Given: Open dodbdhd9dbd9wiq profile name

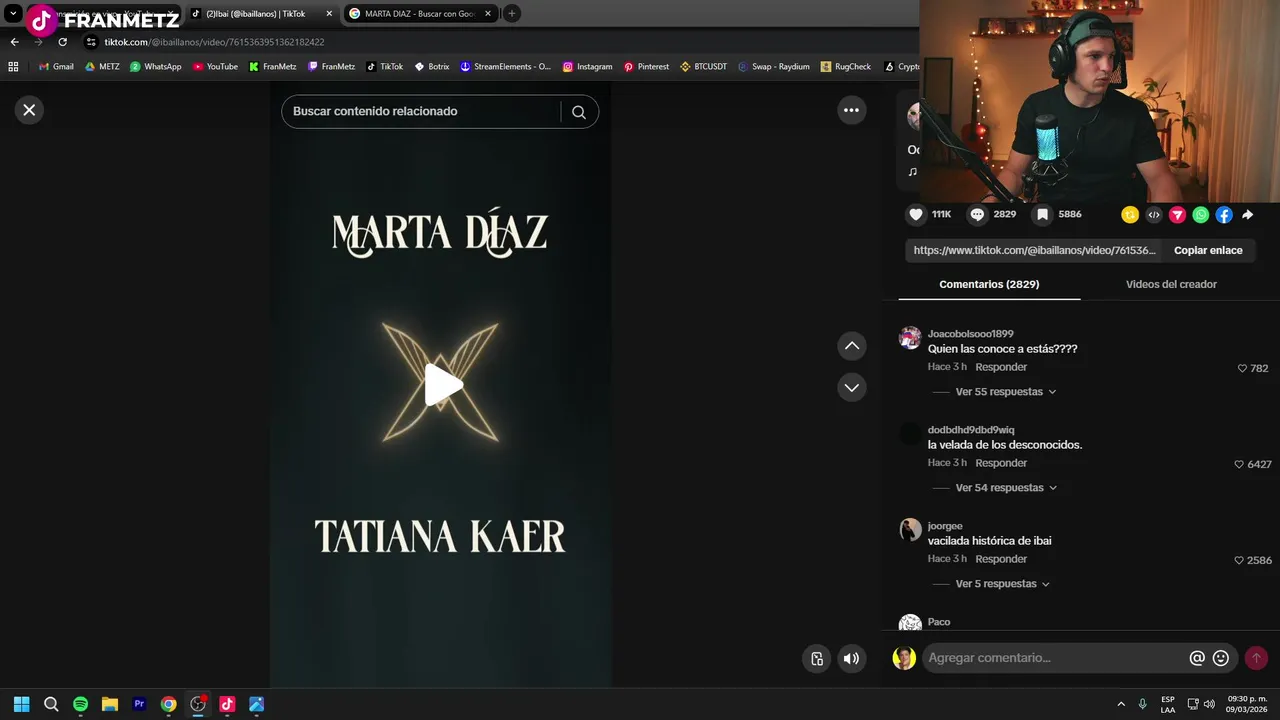Looking at the screenshot, I should (x=971, y=430).
